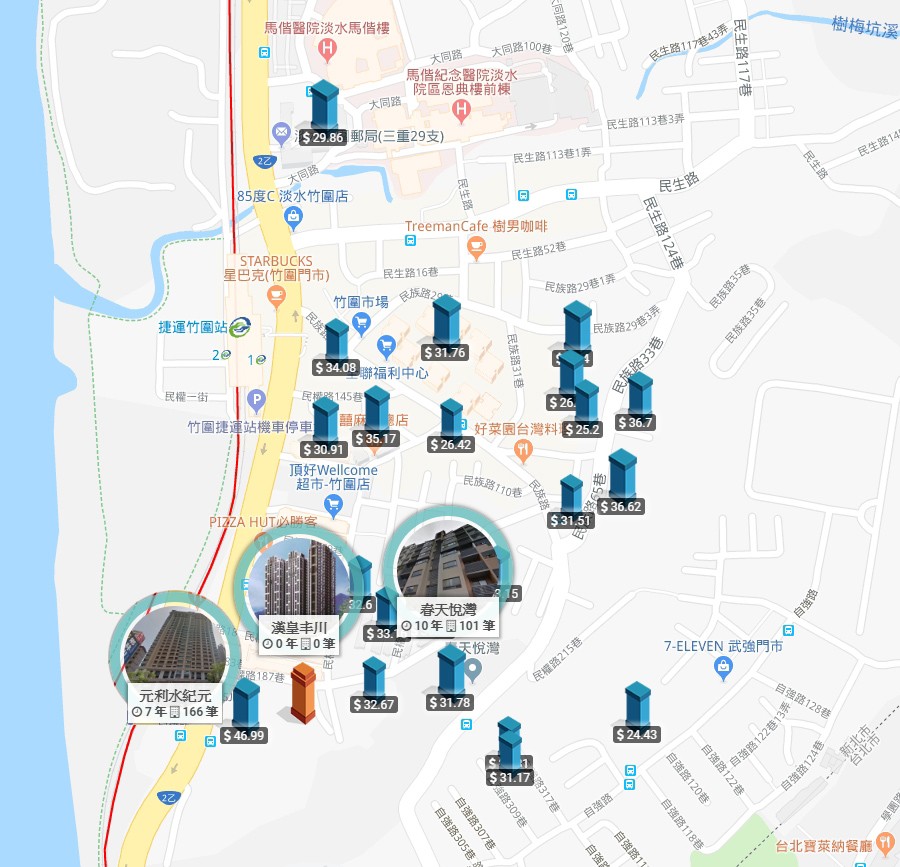Click the 竹圍市場 shopping pin
900x867 pixels.
pyautogui.click(x=361, y=325)
